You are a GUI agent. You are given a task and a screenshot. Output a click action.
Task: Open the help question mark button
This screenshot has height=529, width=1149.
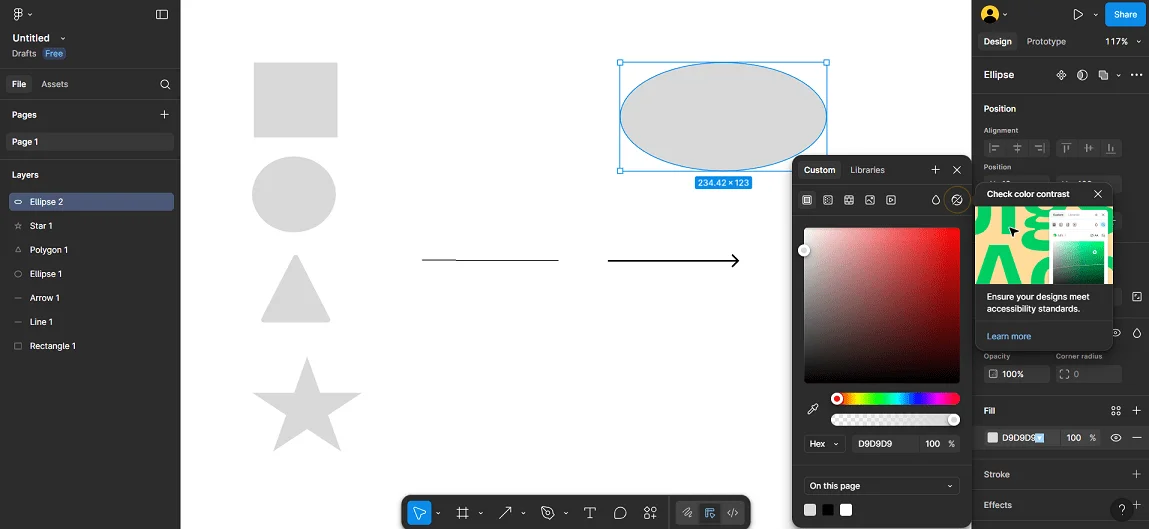(x=1120, y=510)
